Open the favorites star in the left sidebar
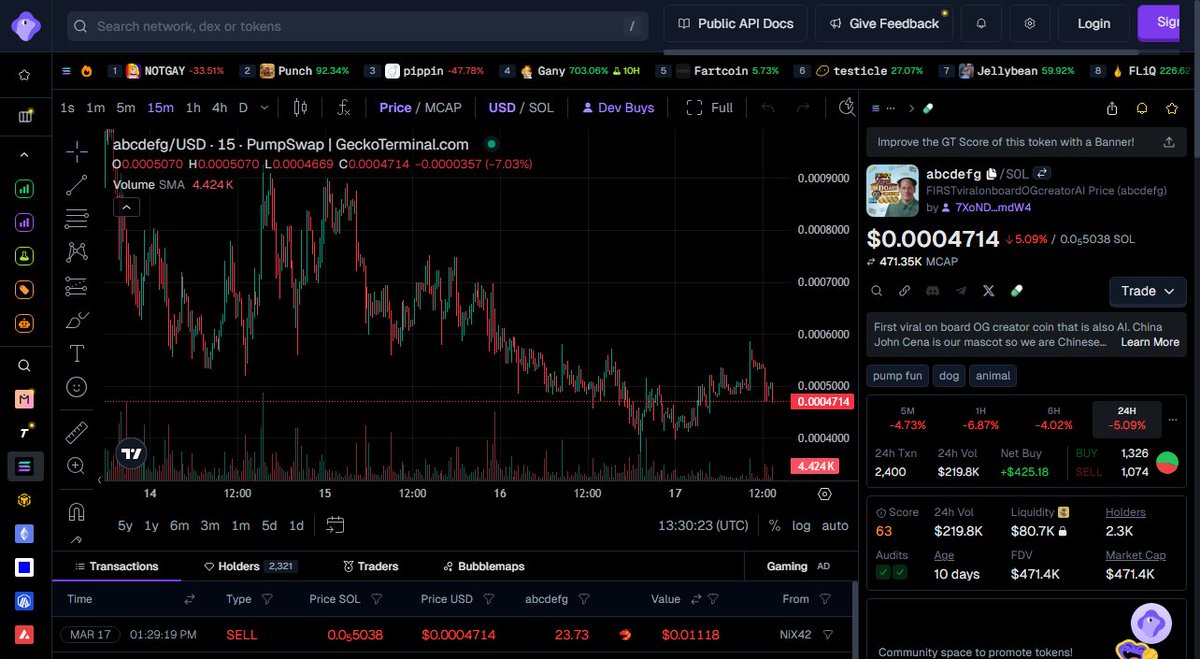 [x=24, y=74]
